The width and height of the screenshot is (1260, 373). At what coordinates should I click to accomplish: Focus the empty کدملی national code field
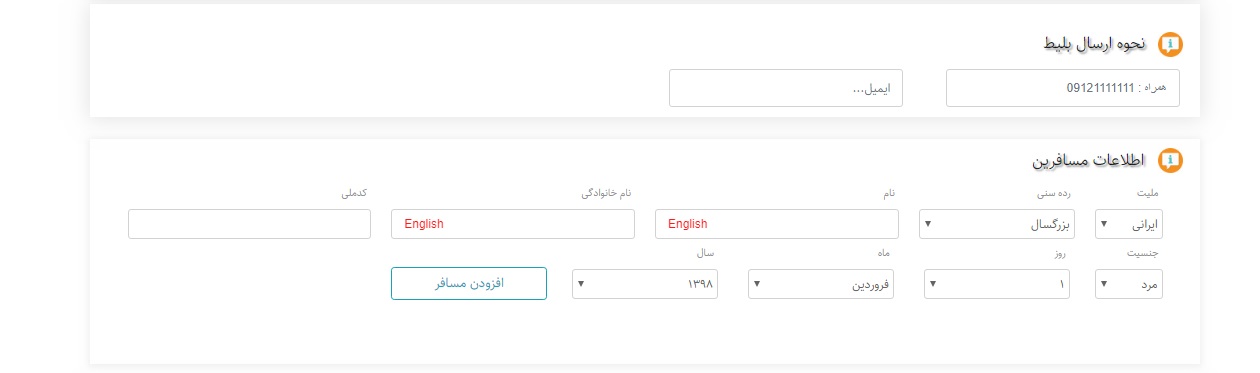pyautogui.click(x=249, y=224)
